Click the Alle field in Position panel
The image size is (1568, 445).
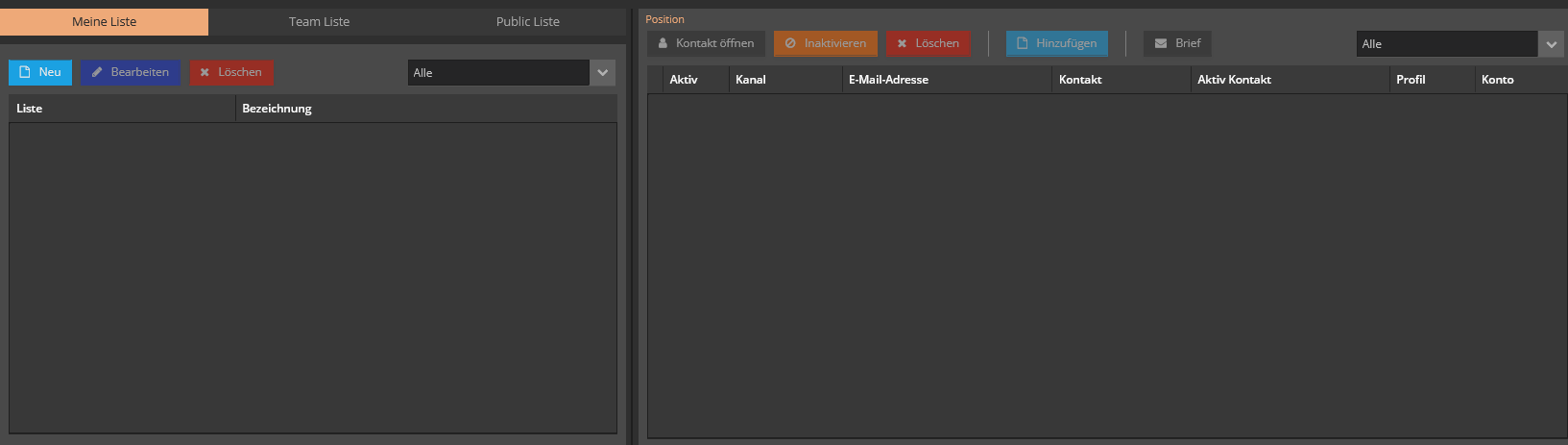[x=1446, y=44]
